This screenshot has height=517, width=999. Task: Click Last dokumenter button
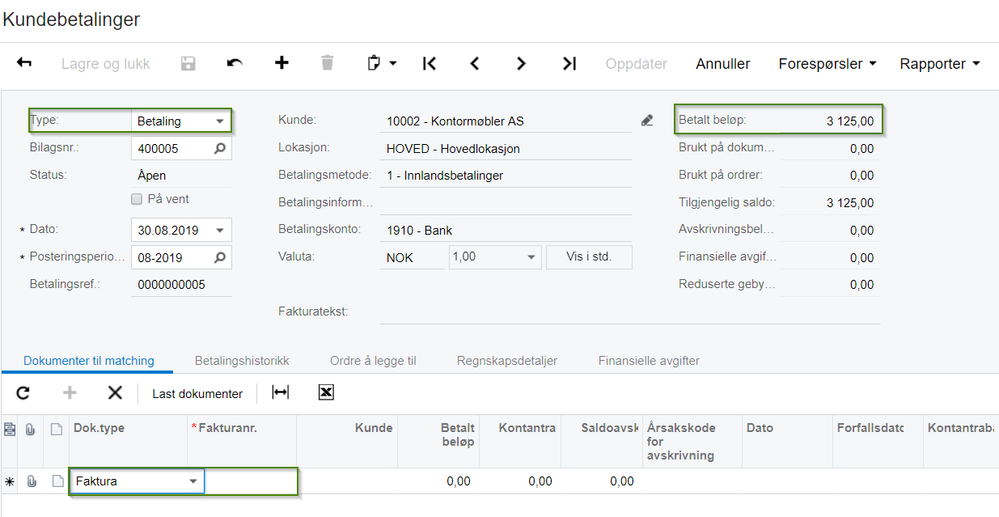[198, 394]
